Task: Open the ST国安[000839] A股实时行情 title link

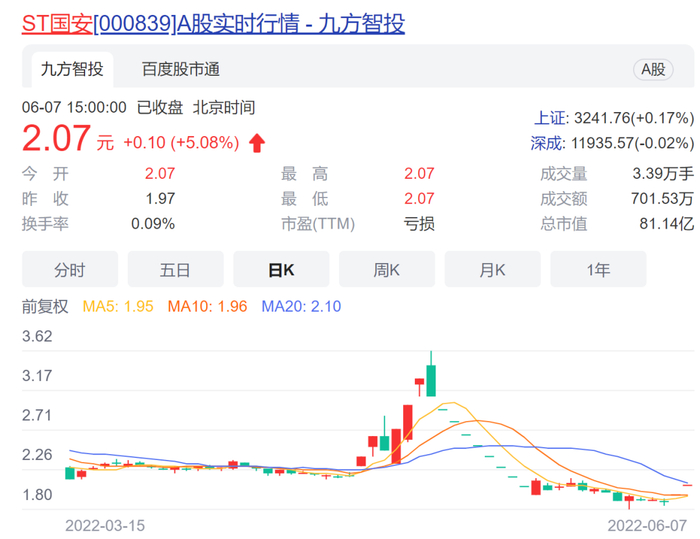Action: (213, 24)
